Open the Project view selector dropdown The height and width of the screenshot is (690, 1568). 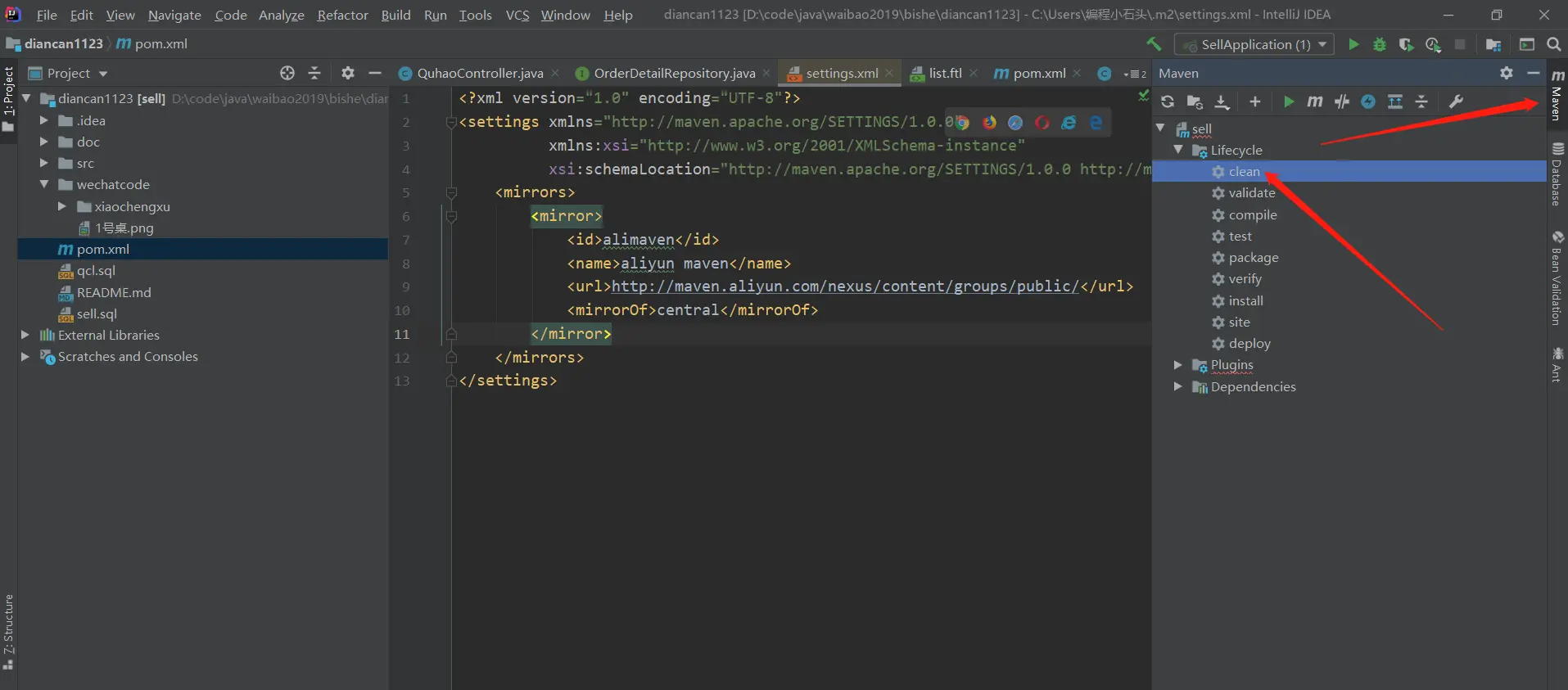tap(69, 73)
